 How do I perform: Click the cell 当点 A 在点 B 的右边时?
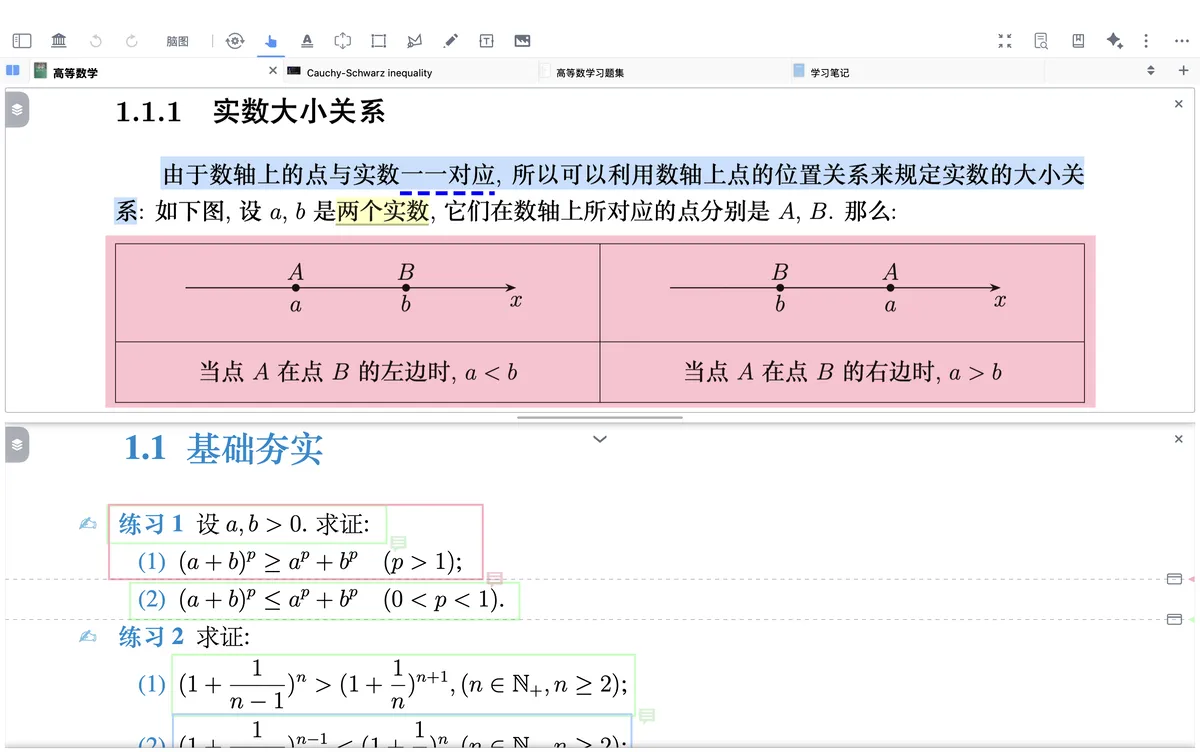coord(842,372)
